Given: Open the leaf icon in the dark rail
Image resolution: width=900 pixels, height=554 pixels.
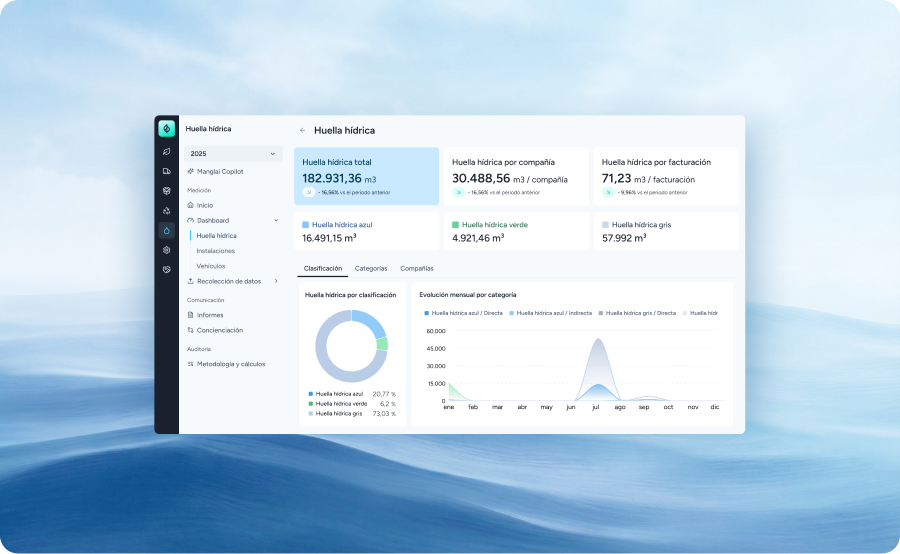Looking at the screenshot, I should (x=166, y=152).
